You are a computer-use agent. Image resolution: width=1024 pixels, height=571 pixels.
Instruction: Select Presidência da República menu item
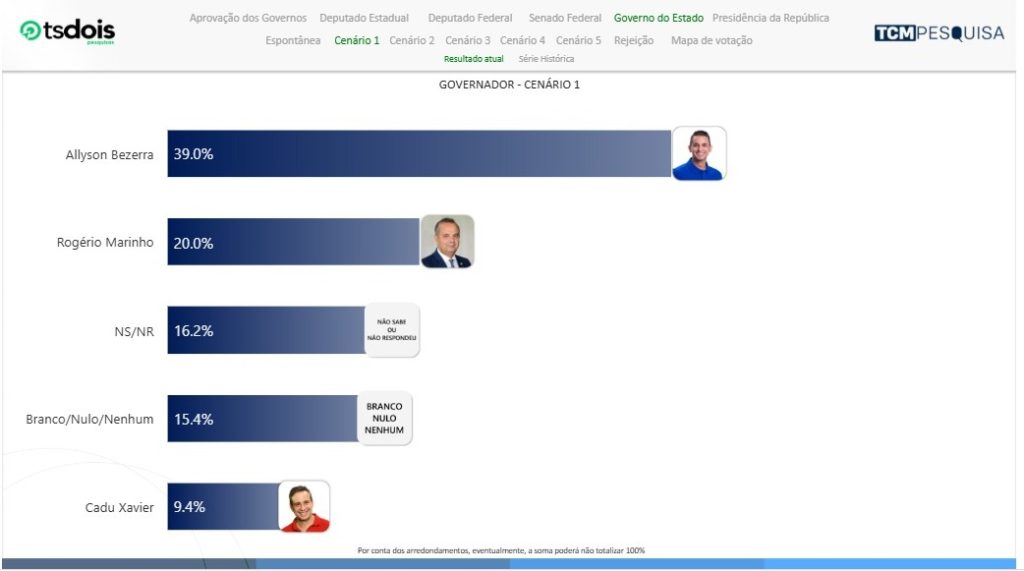click(770, 18)
